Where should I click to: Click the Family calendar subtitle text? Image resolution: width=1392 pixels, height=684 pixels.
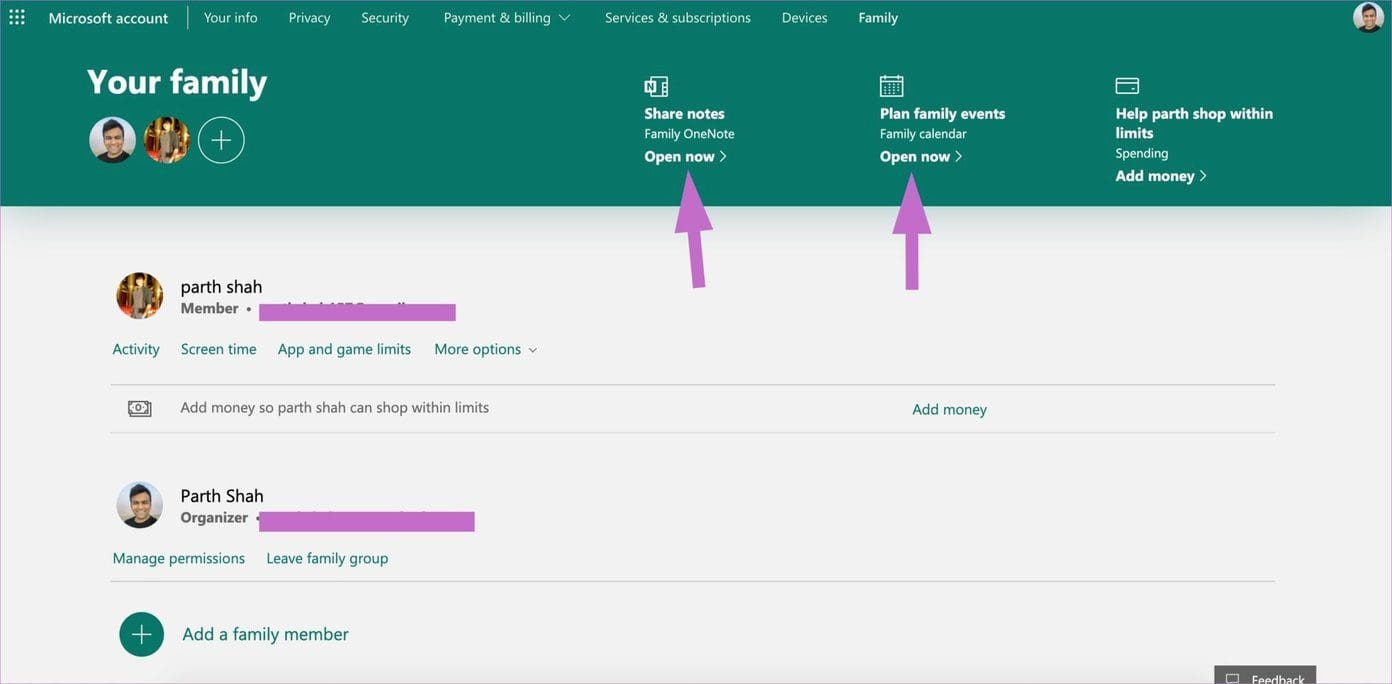[923, 134]
